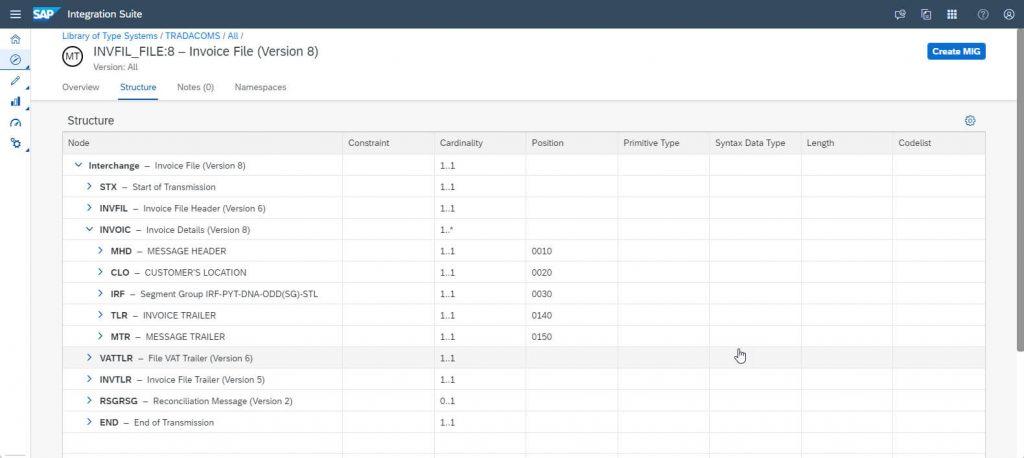Click the MT message type badge
Screen dimensions: 1024x458
coord(72,57)
